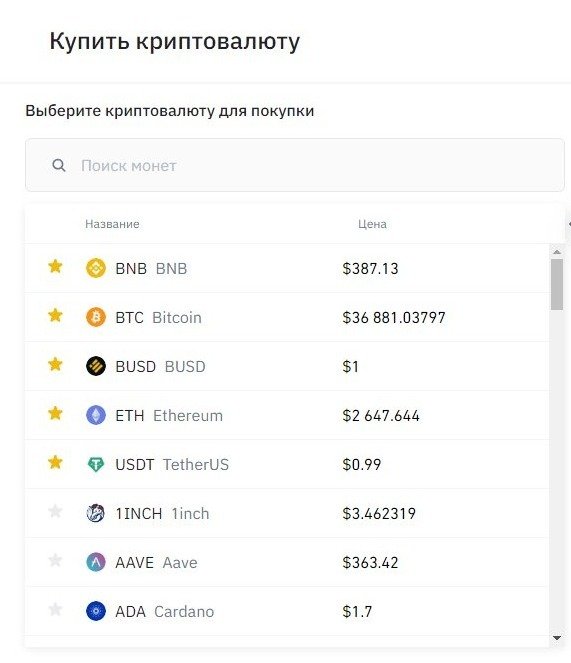This screenshot has height=663, width=571.
Task: Click the BUSD black coin icon
Action: [96, 366]
